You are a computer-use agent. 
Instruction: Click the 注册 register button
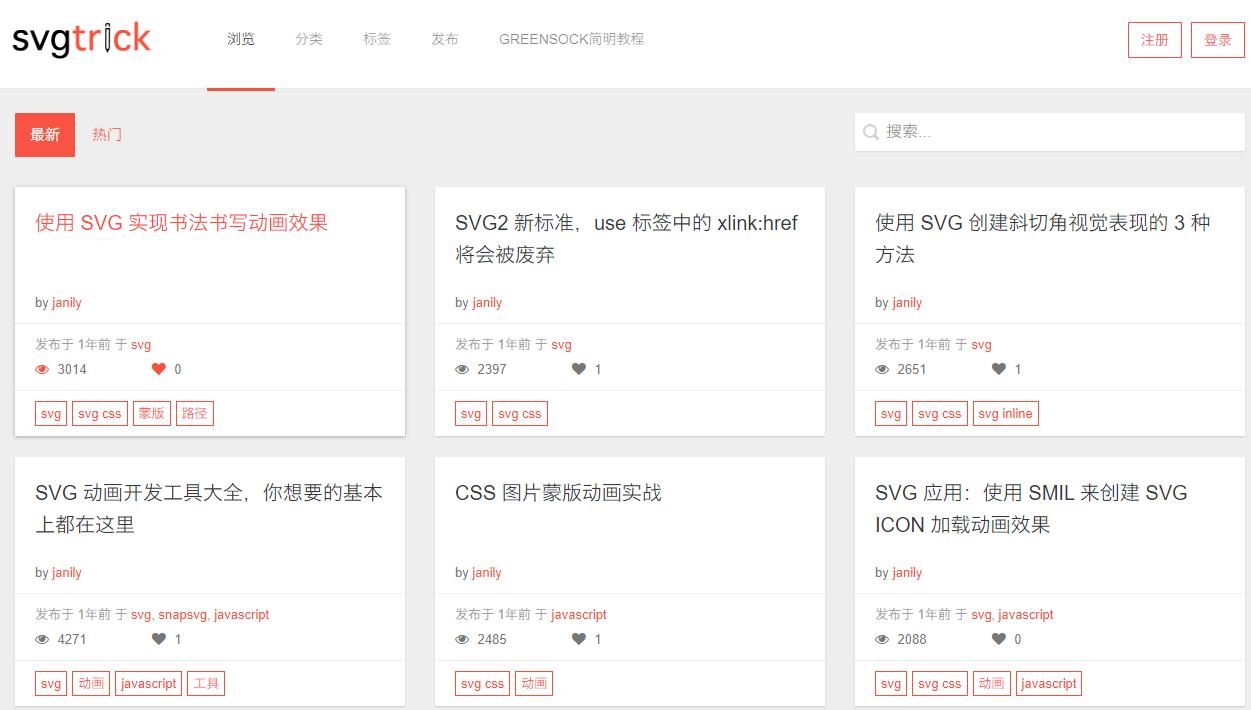[1155, 40]
